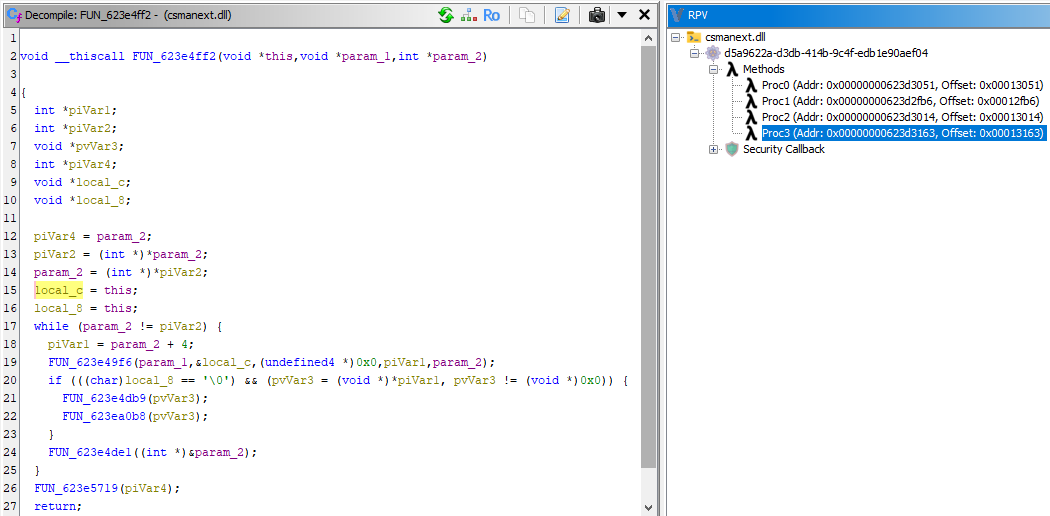Select Proc2 at address 0x623d3014
Image resolution: width=1050 pixels, height=516 pixels.
pos(903,117)
